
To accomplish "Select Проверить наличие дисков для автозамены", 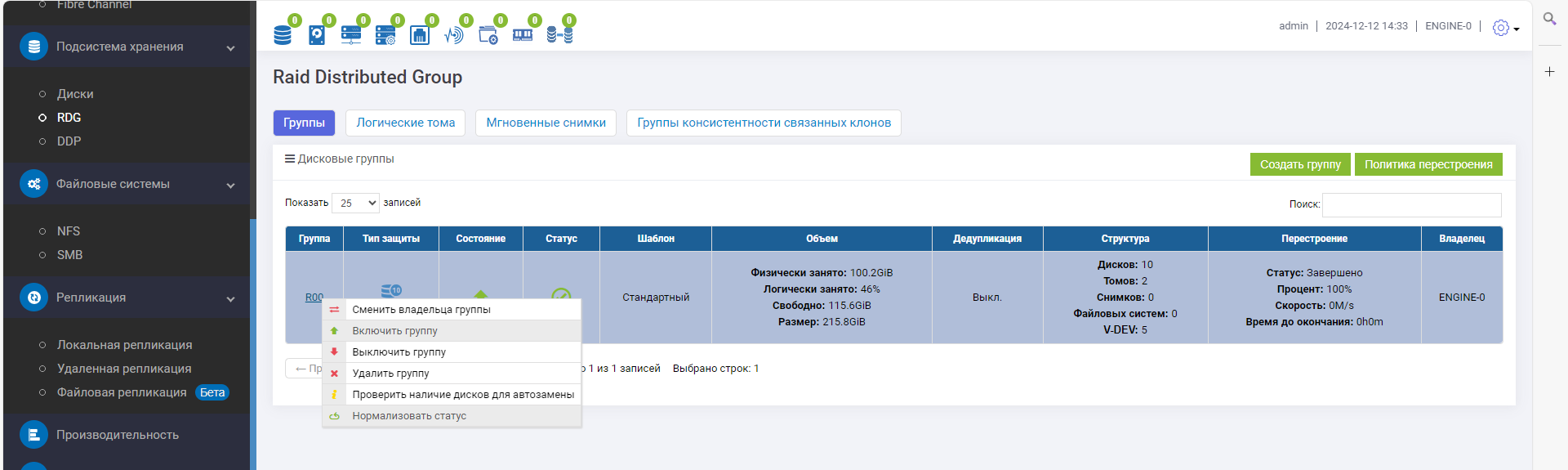I will [452, 395].
